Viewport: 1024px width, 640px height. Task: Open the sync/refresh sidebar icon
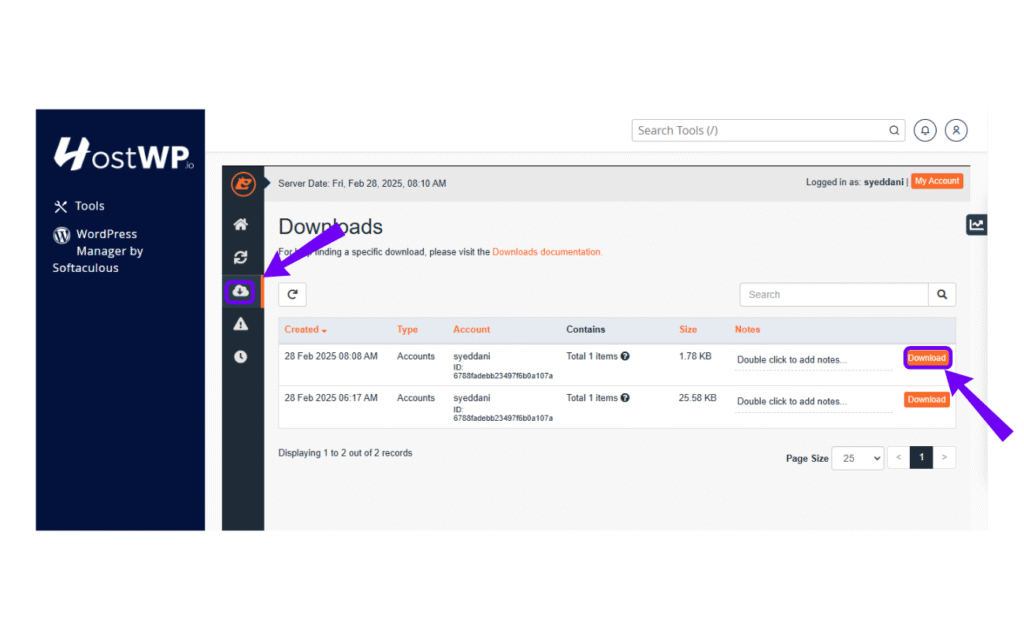click(240, 257)
